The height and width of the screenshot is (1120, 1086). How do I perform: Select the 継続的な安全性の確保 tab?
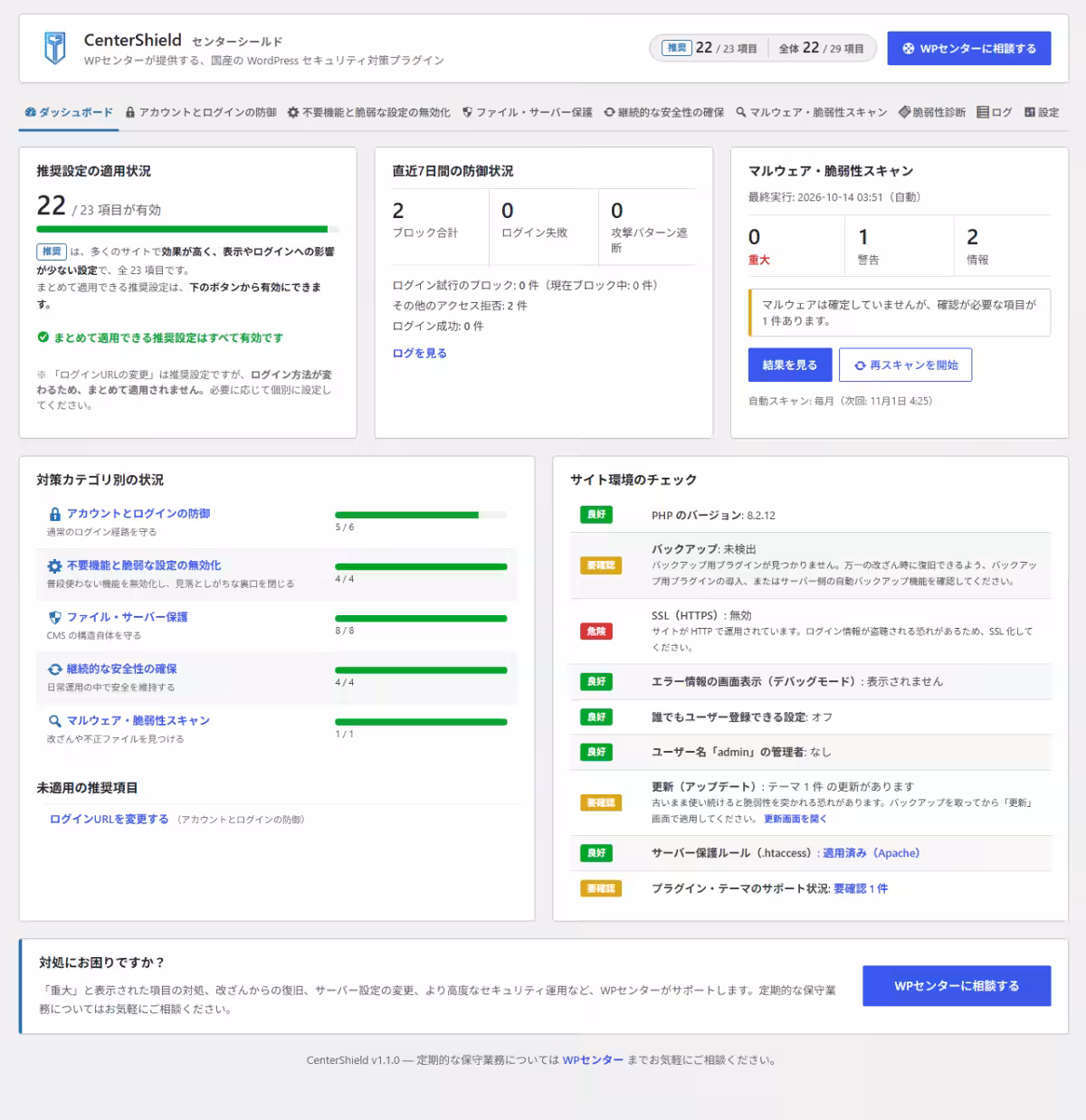pyautogui.click(x=664, y=112)
